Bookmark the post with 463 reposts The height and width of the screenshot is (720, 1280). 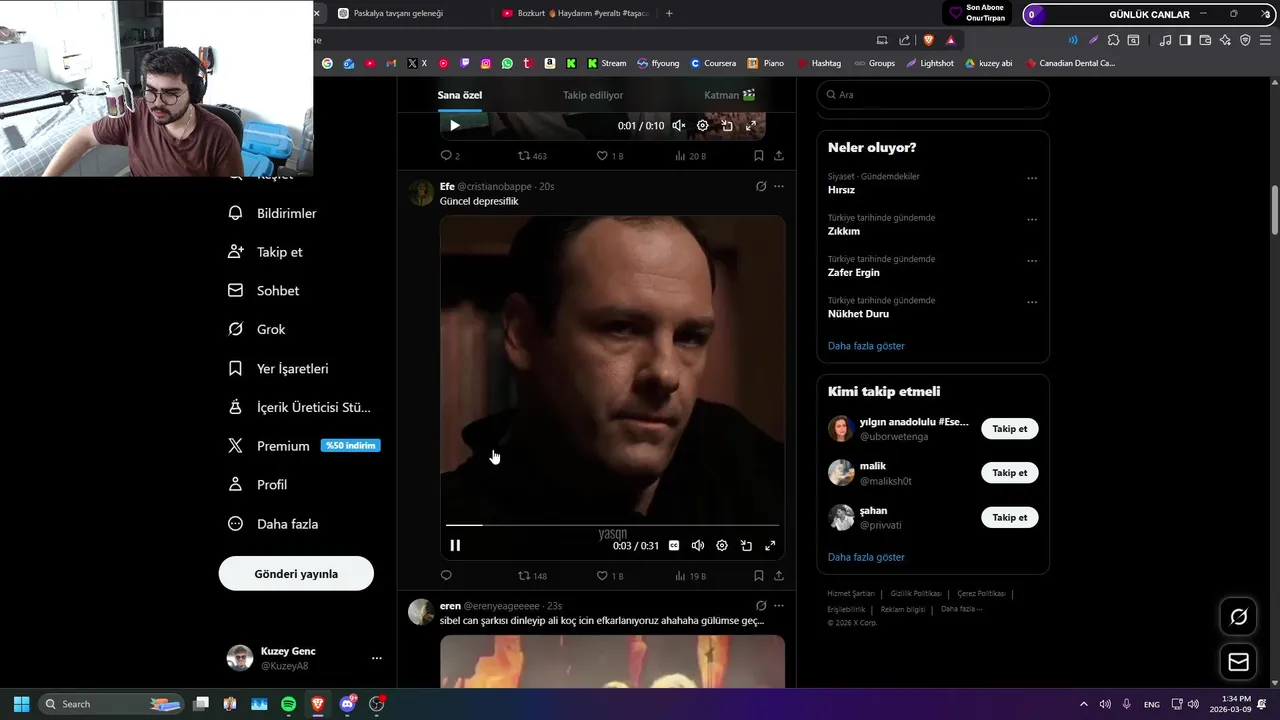pyautogui.click(x=759, y=155)
